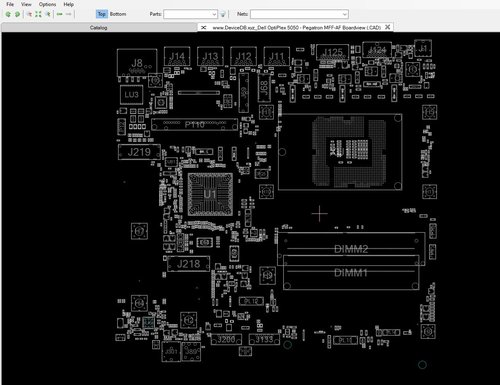500x385 pixels.
Task: Click the green pointer icon beside fit-to-window
Action: [48, 14]
